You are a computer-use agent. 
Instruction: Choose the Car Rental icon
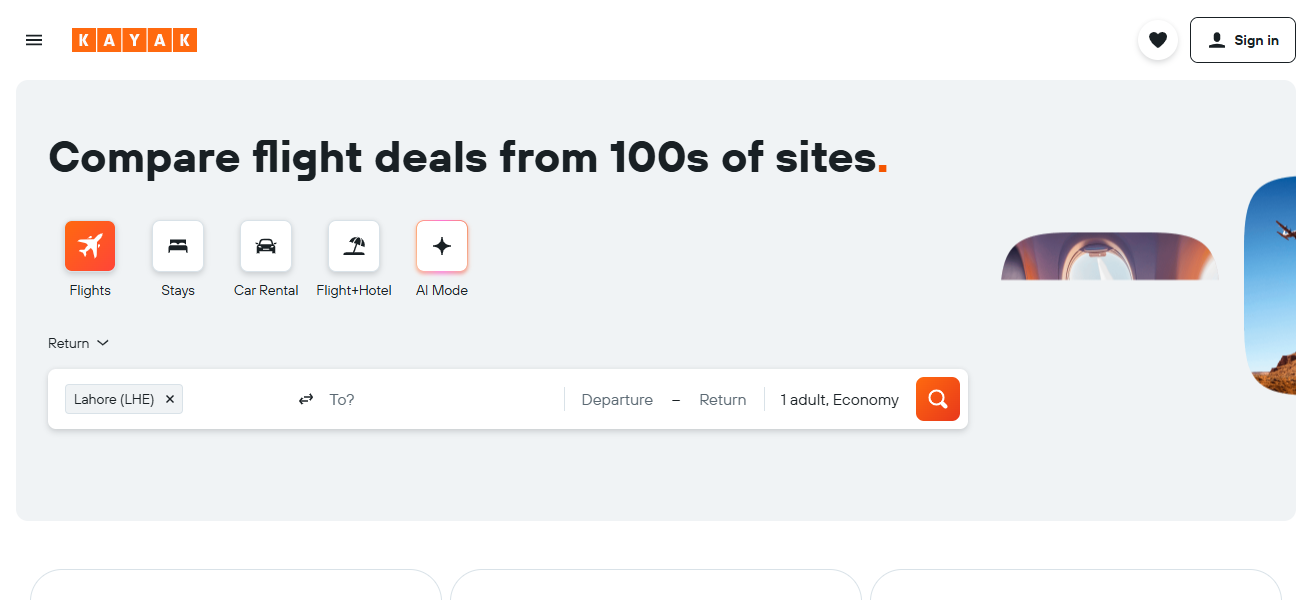(266, 246)
